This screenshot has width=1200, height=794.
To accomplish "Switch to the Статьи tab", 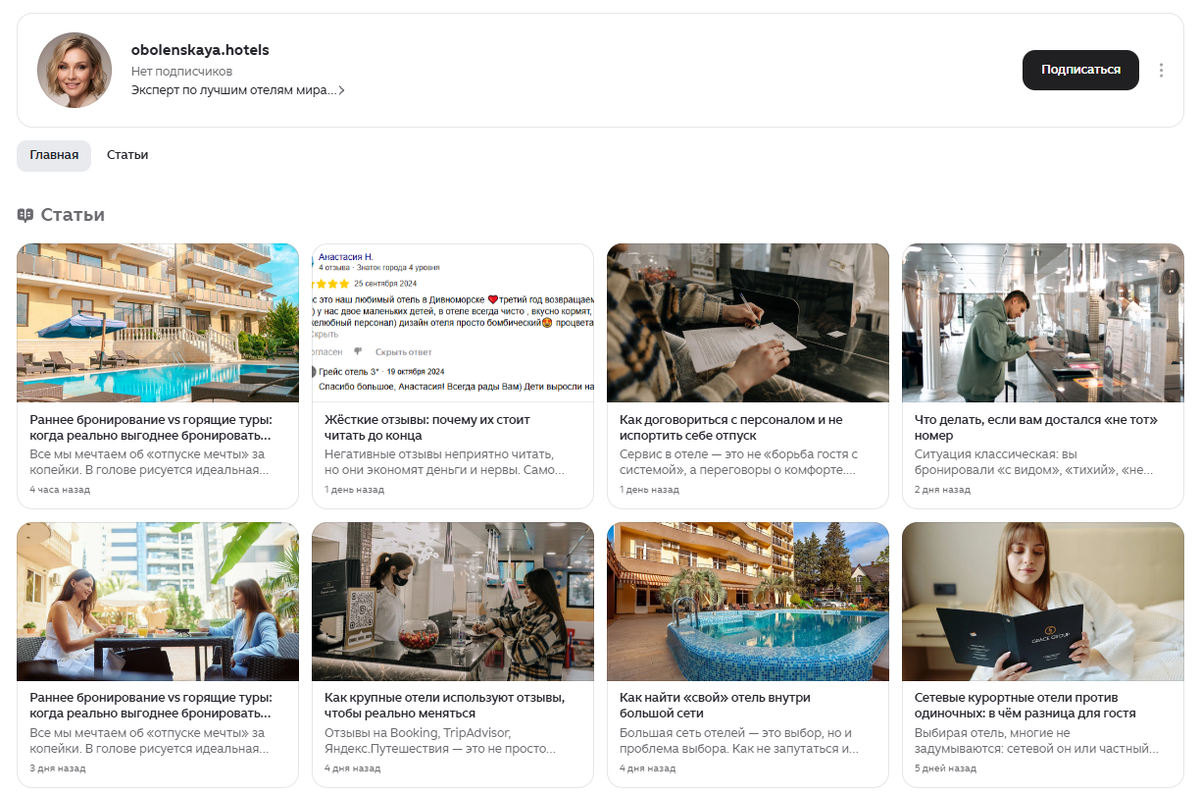I will (128, 155).
